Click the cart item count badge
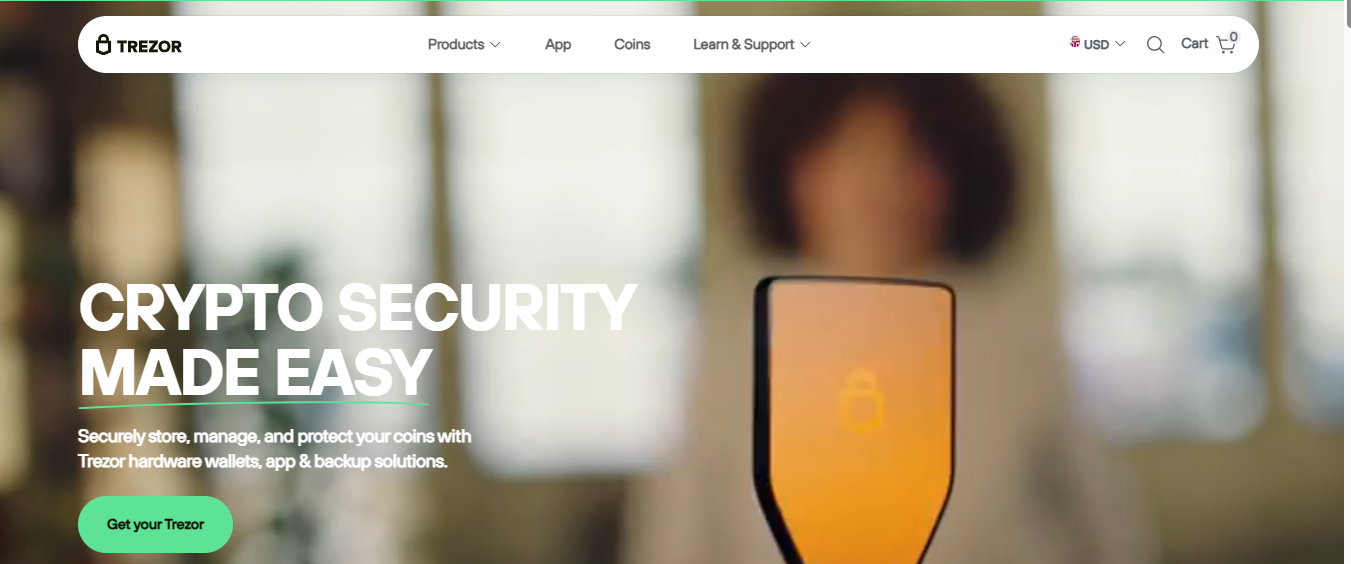 (1234, 37)
